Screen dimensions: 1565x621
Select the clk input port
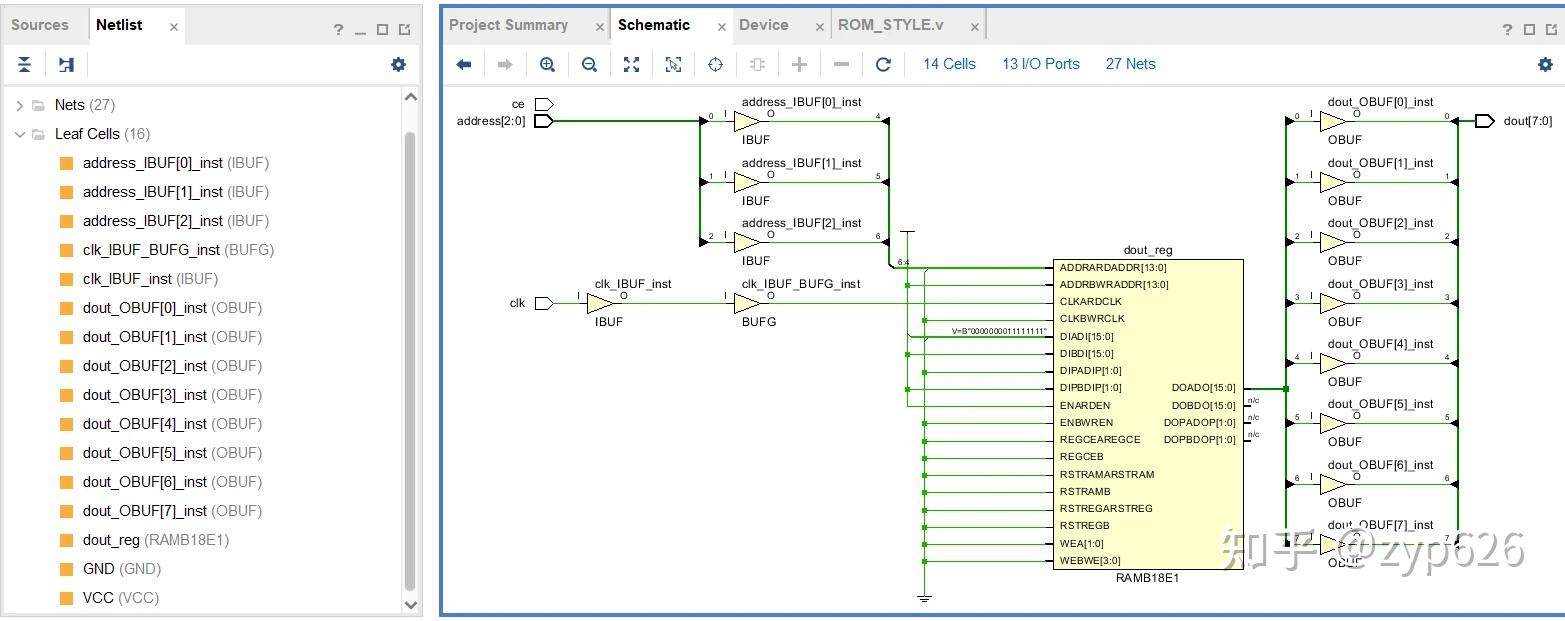(544, 303)
